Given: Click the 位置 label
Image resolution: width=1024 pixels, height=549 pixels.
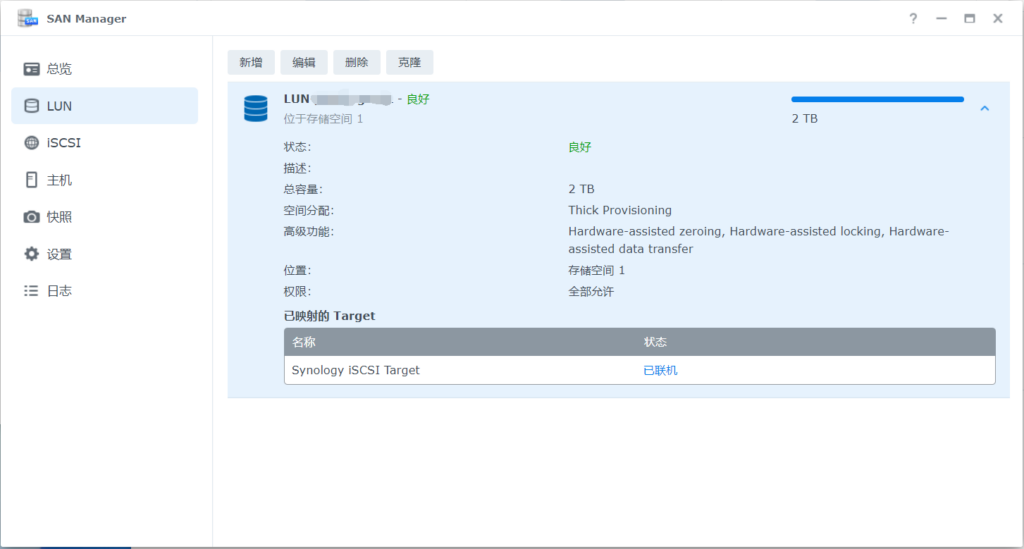Looking at the screenshot, I should pos(297,270).
